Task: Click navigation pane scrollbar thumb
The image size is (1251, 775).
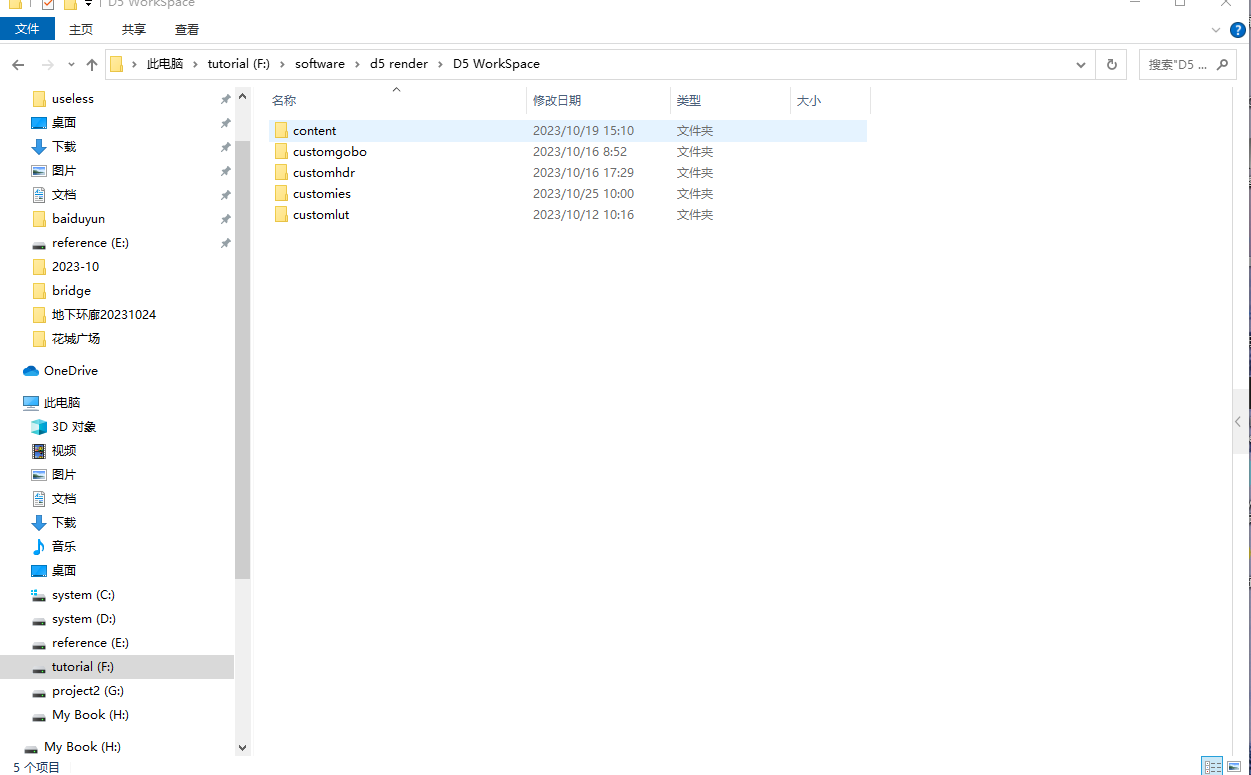Action: [x=242, y=360]
